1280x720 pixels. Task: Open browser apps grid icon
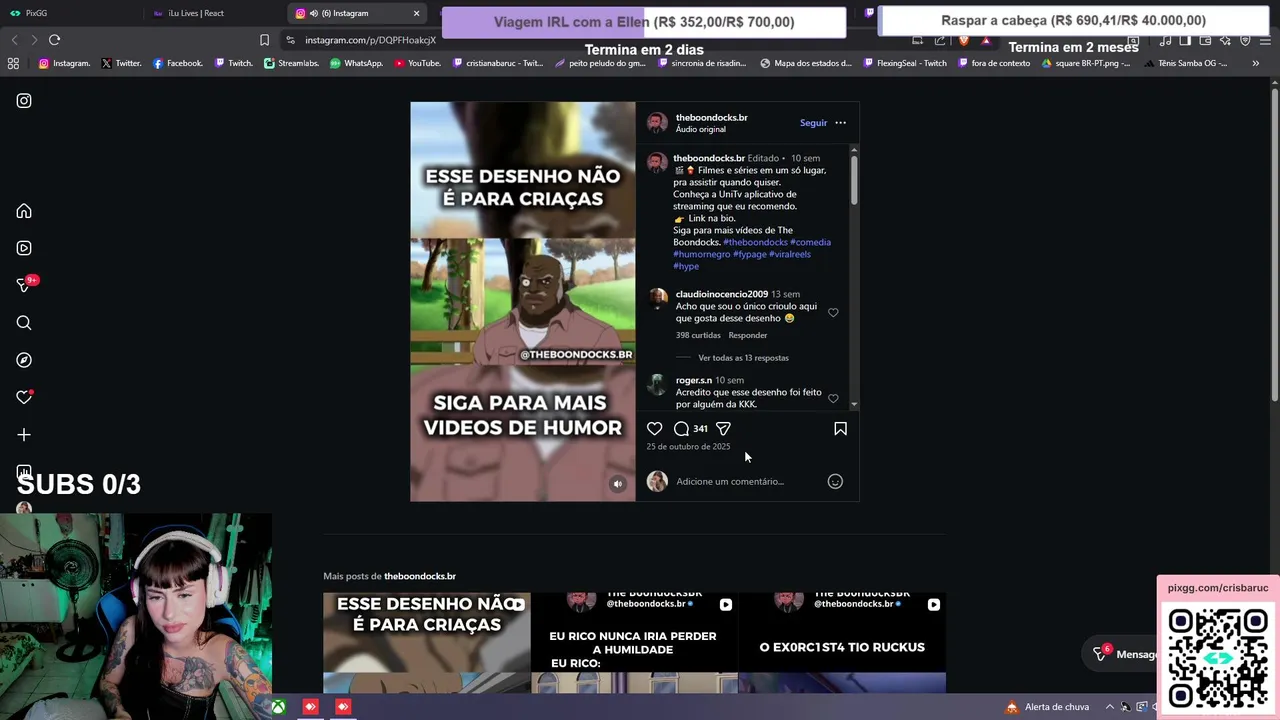coord(13,63)
